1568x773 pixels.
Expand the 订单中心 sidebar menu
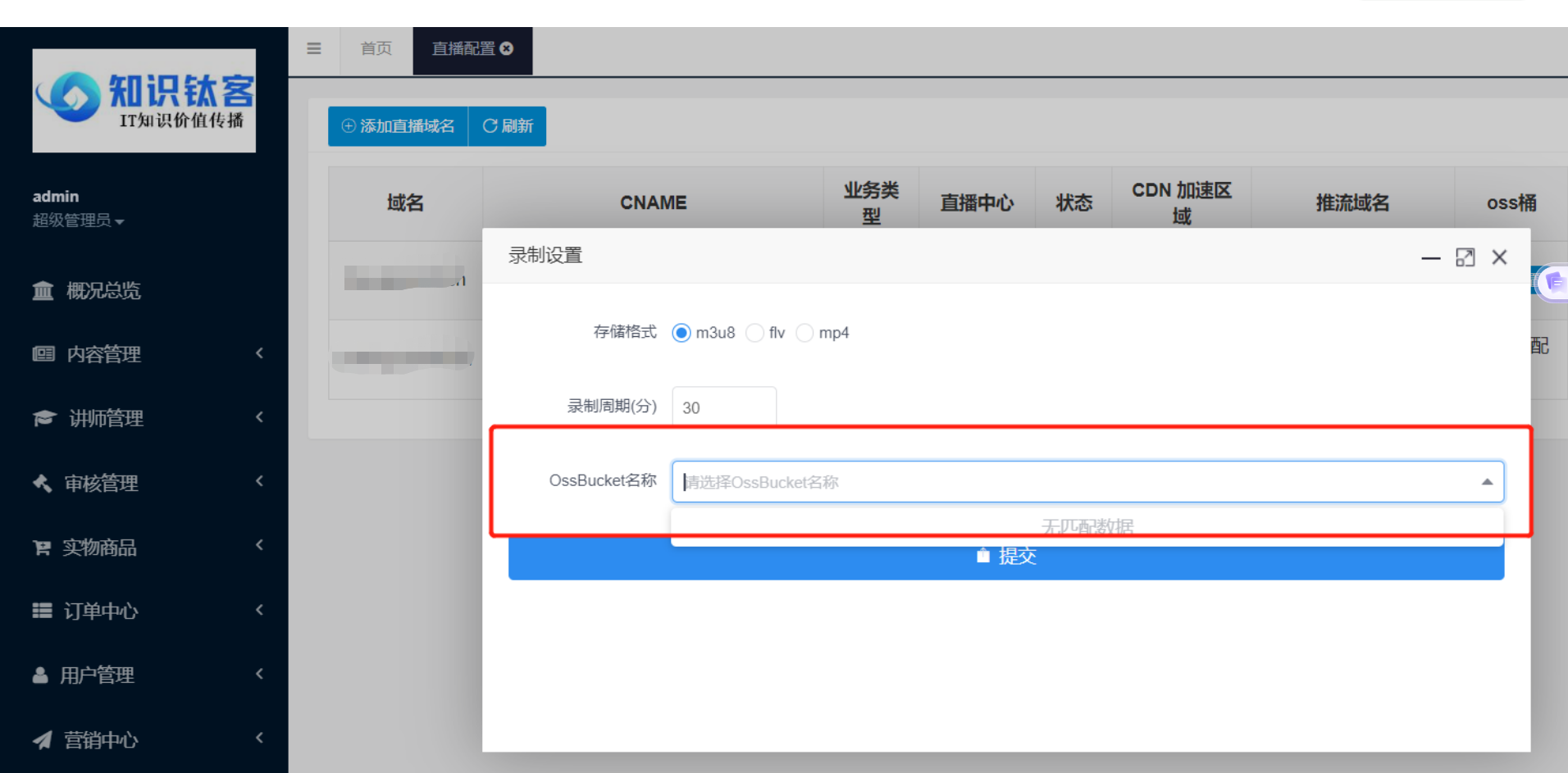click(144, 611)
